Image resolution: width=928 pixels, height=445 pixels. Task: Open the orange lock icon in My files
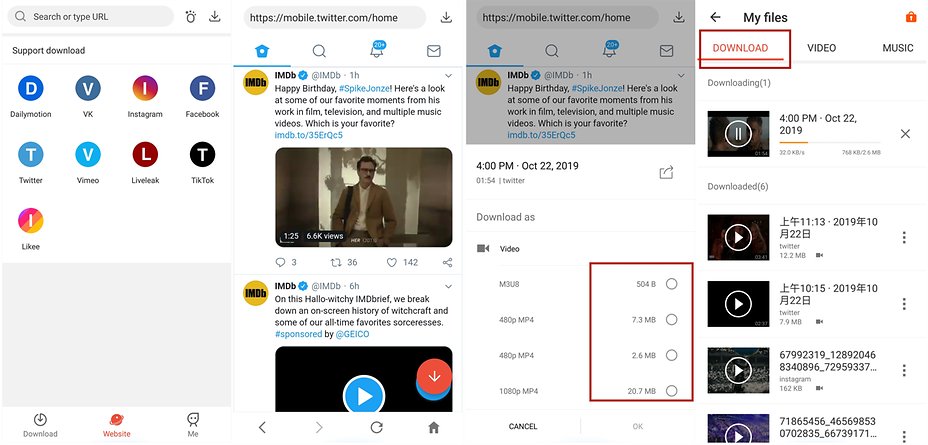[x=911, y=17]
